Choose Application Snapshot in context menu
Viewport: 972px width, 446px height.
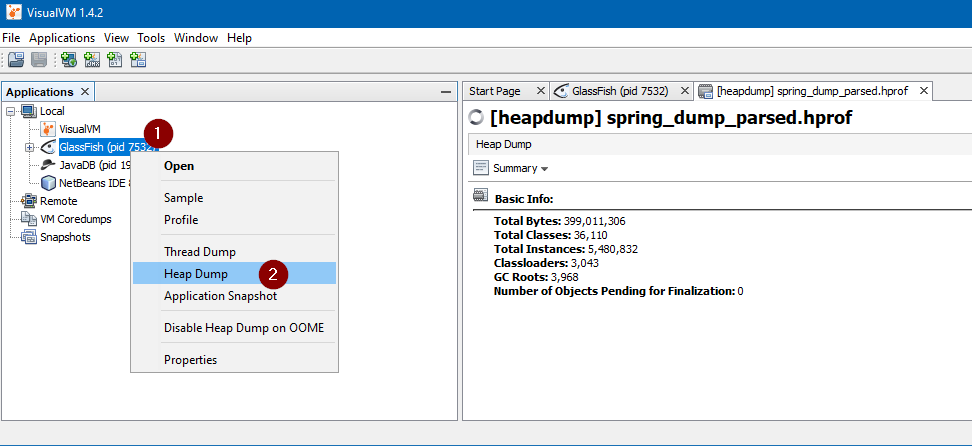pos(234,296)
